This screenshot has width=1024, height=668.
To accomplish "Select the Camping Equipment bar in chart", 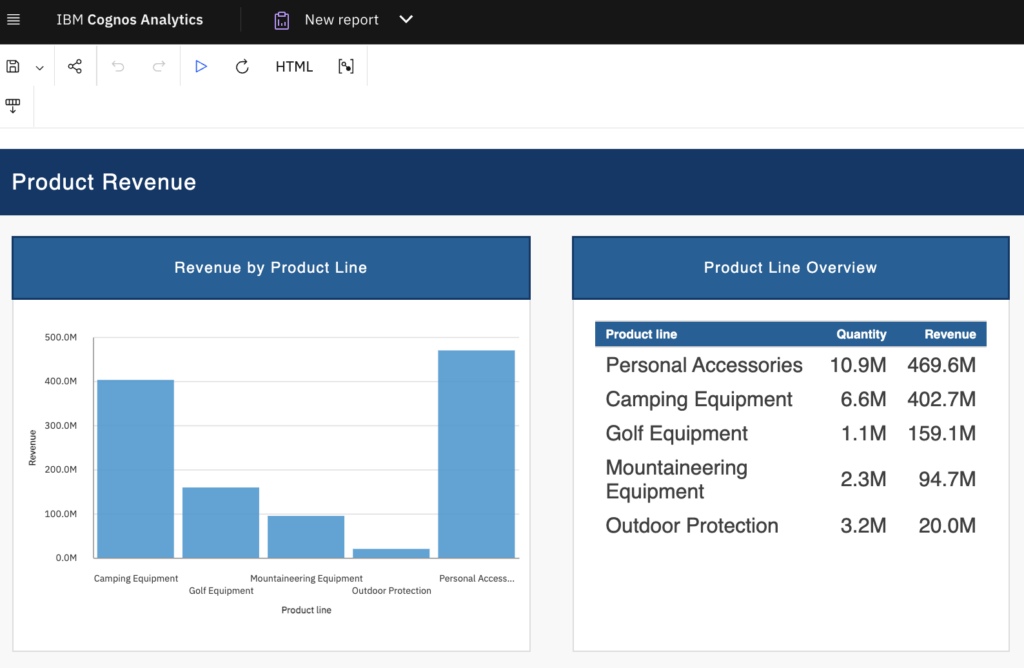I will point(135,468).
